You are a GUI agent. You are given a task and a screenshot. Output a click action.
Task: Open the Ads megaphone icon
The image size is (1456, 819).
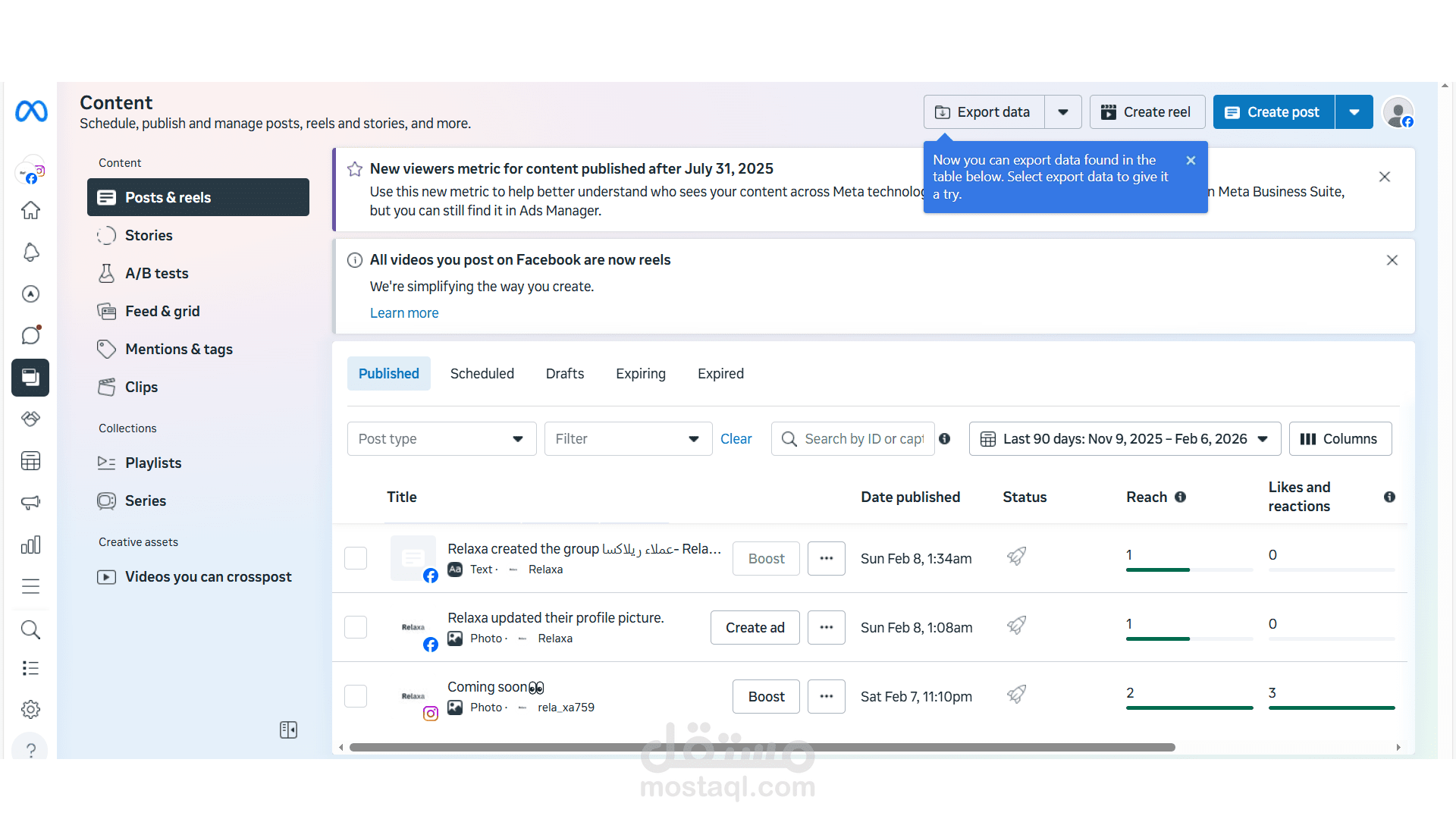(x=30, y=503)
